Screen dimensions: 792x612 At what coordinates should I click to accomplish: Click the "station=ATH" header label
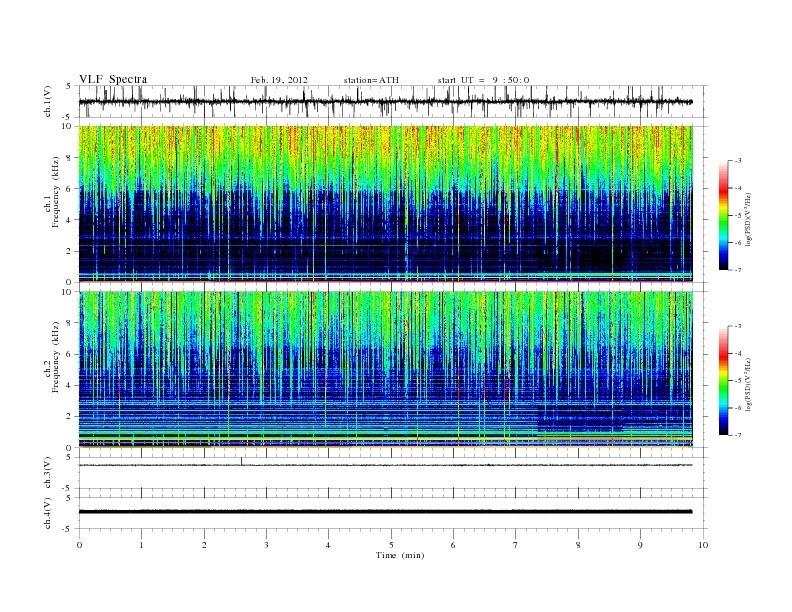[371, 80]
